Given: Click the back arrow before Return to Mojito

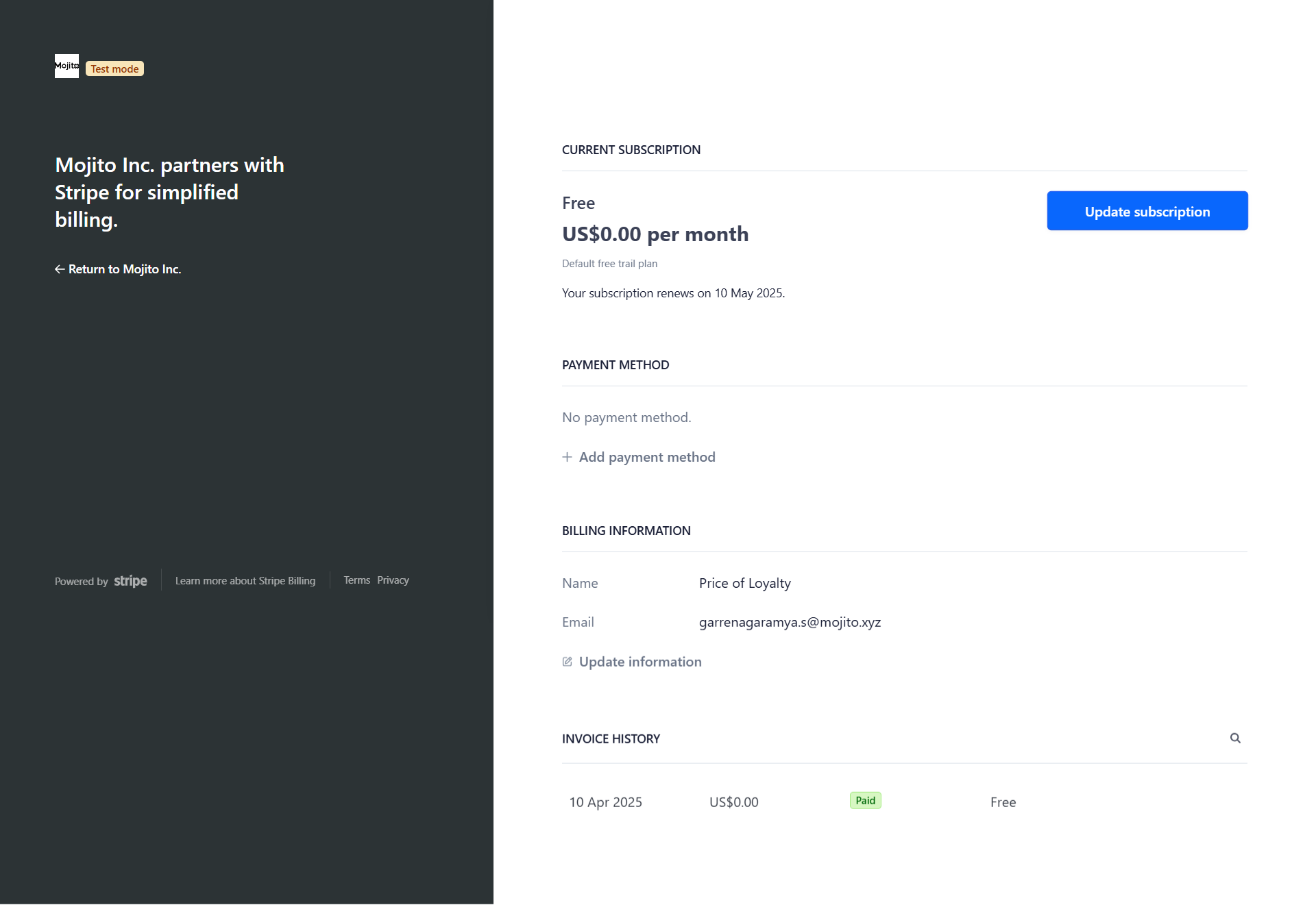Looking at the screenshot, I should 60,269.
